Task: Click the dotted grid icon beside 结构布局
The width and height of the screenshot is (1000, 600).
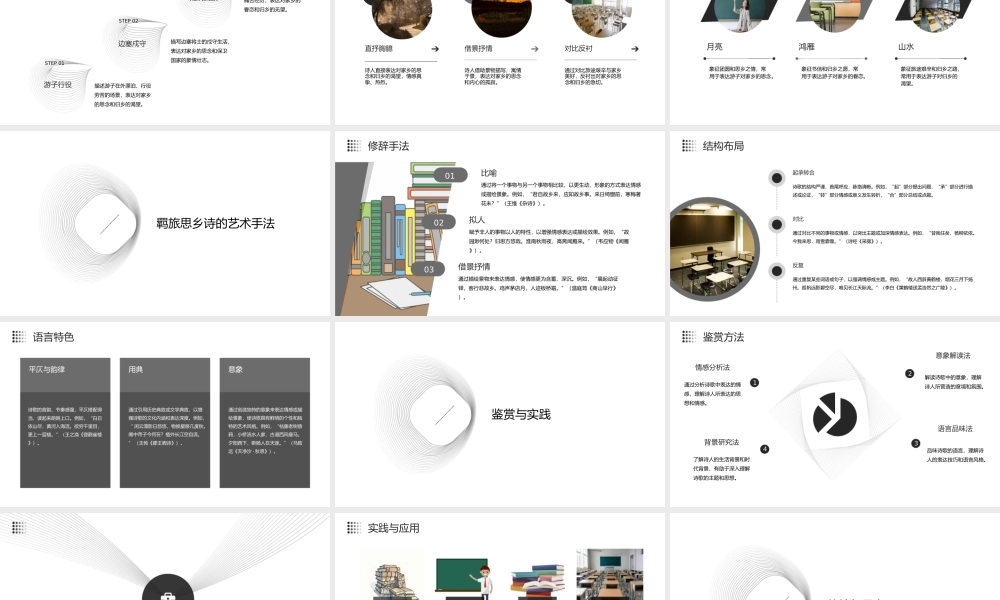Action: [689, 146]
